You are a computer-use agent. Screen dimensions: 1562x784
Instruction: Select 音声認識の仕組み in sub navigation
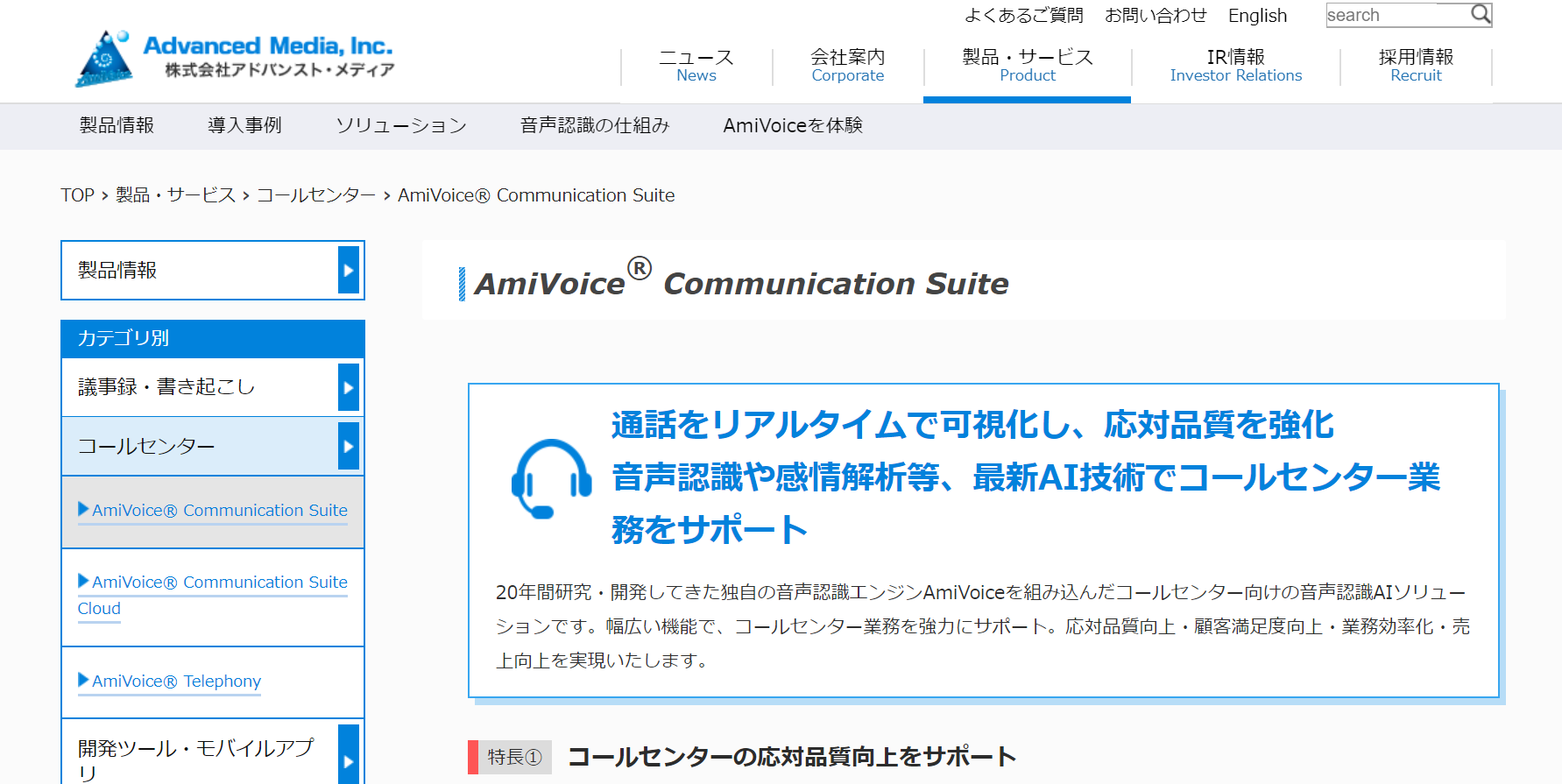tap(595, 125)
